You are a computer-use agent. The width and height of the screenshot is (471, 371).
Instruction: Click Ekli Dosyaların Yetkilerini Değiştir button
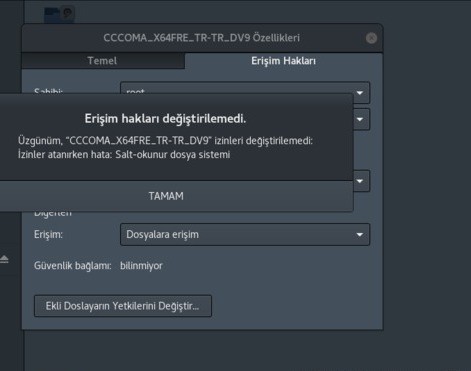[x=123, y=306]
